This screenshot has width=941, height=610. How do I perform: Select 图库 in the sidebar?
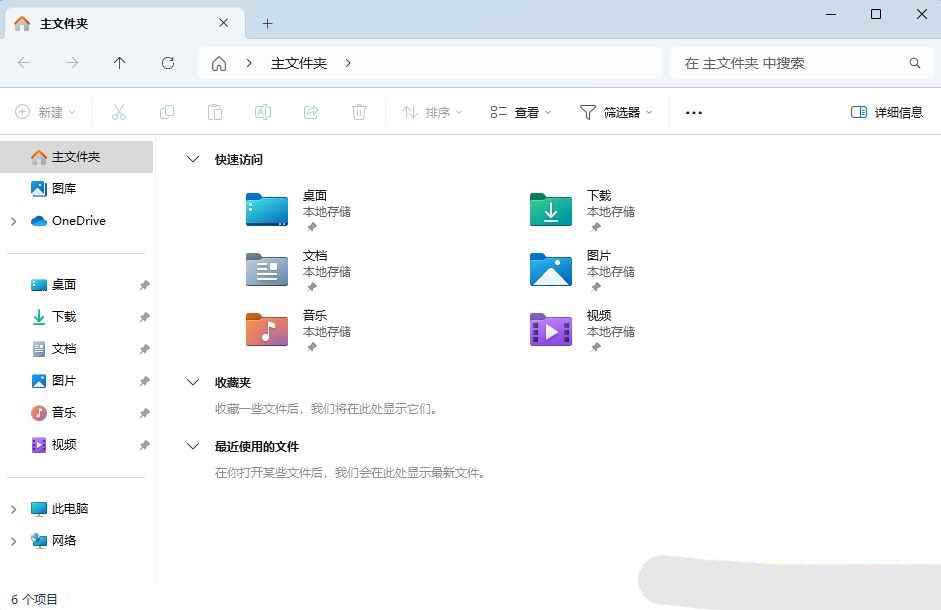click(x=64, y=188)
